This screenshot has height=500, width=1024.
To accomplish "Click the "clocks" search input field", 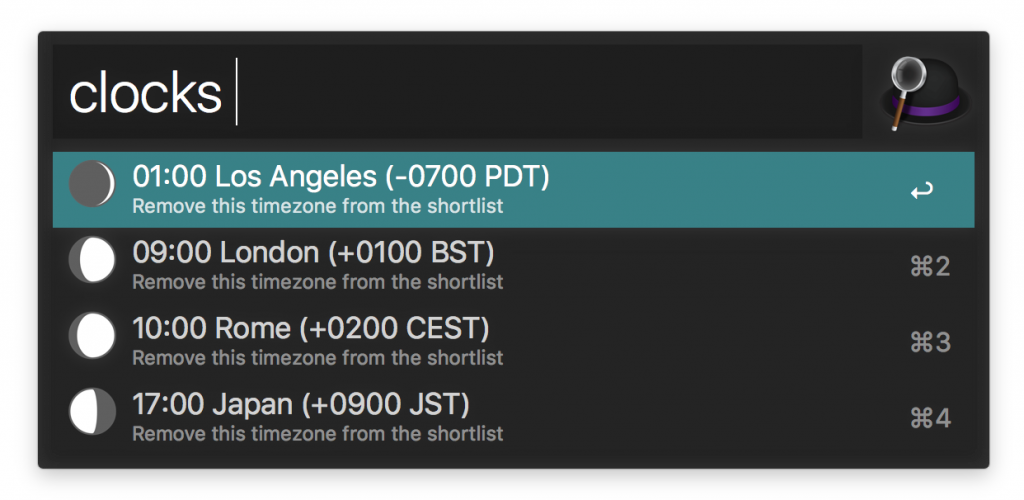I will tap(457, 92).
